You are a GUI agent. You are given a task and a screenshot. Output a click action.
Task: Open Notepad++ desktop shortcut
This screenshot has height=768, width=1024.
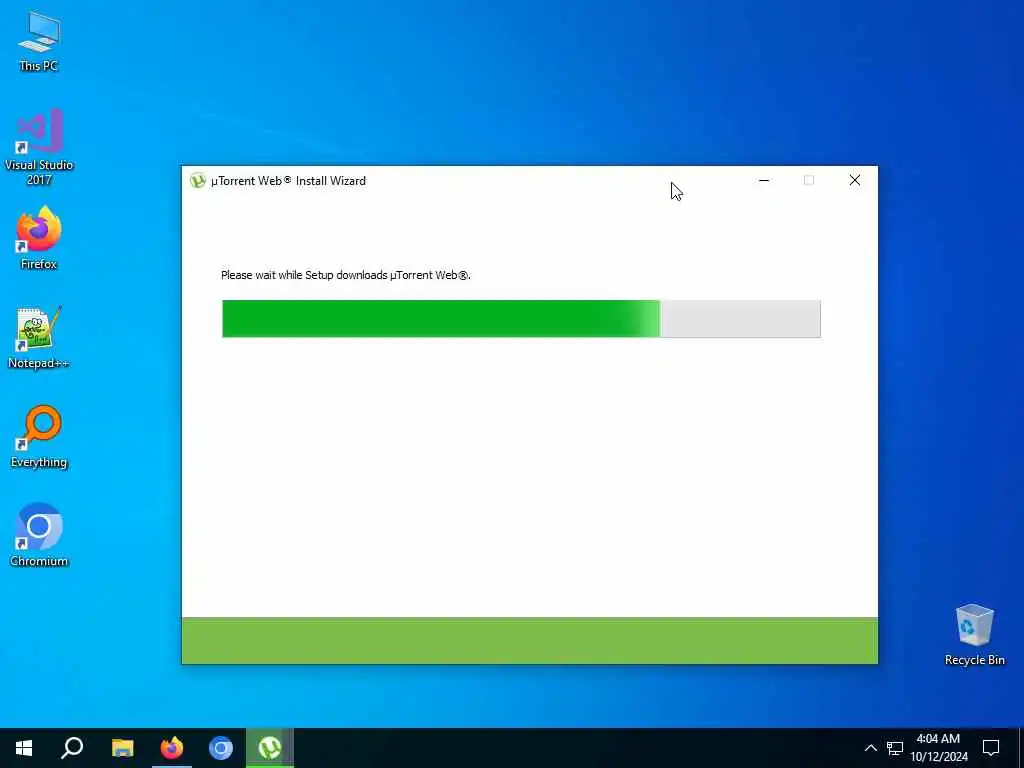(39, 338)
